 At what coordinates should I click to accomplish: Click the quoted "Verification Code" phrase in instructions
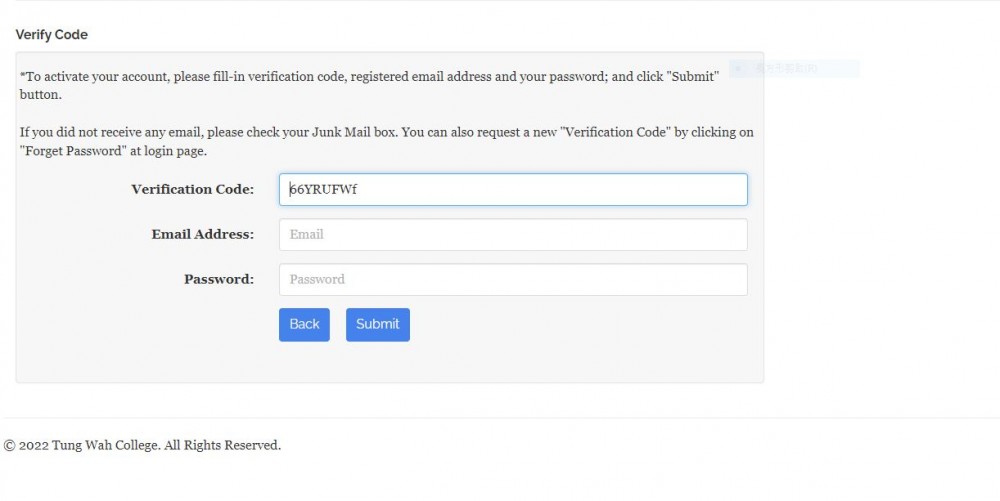tap(615, 132)
